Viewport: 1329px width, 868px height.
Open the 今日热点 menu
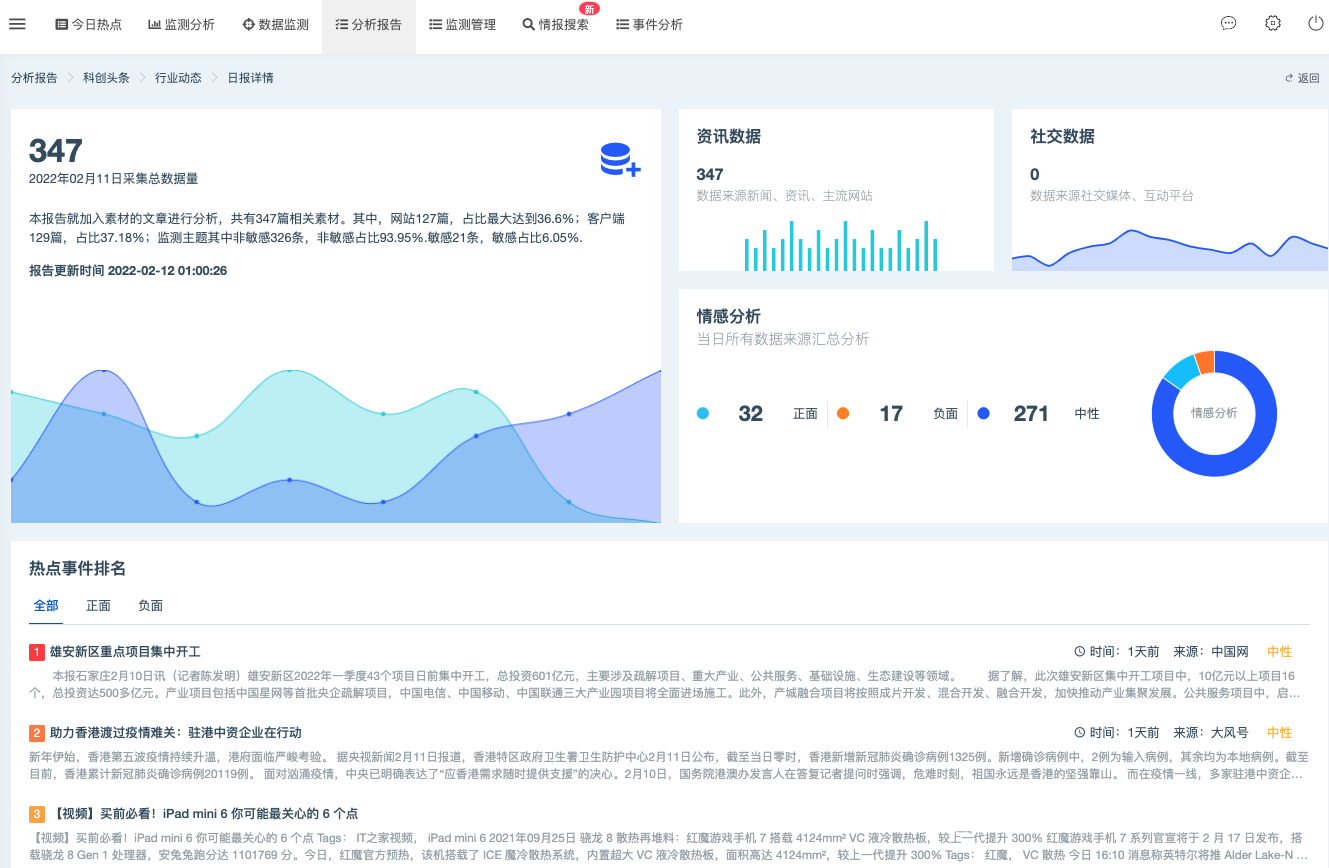pyautogui.click(x=88, y=25)
